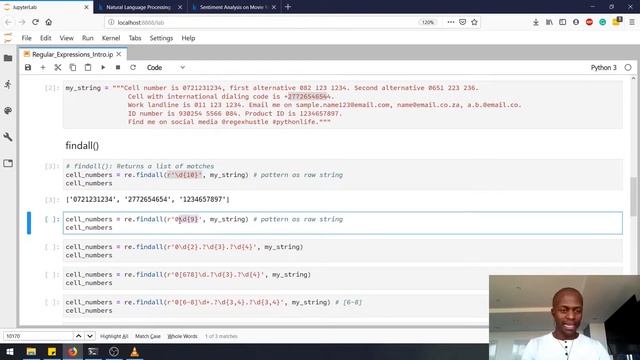Image resolution: width=640 pixels, height=360 pixels.
Task: Click the Python 3 kernel name
Action: [603, 67]
